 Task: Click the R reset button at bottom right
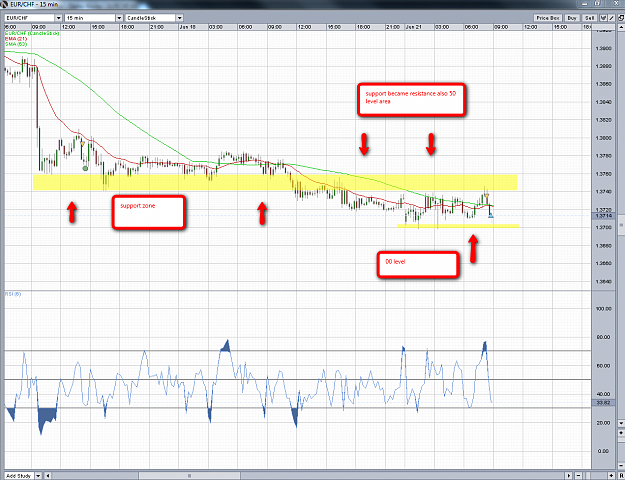tap(621, 476)
